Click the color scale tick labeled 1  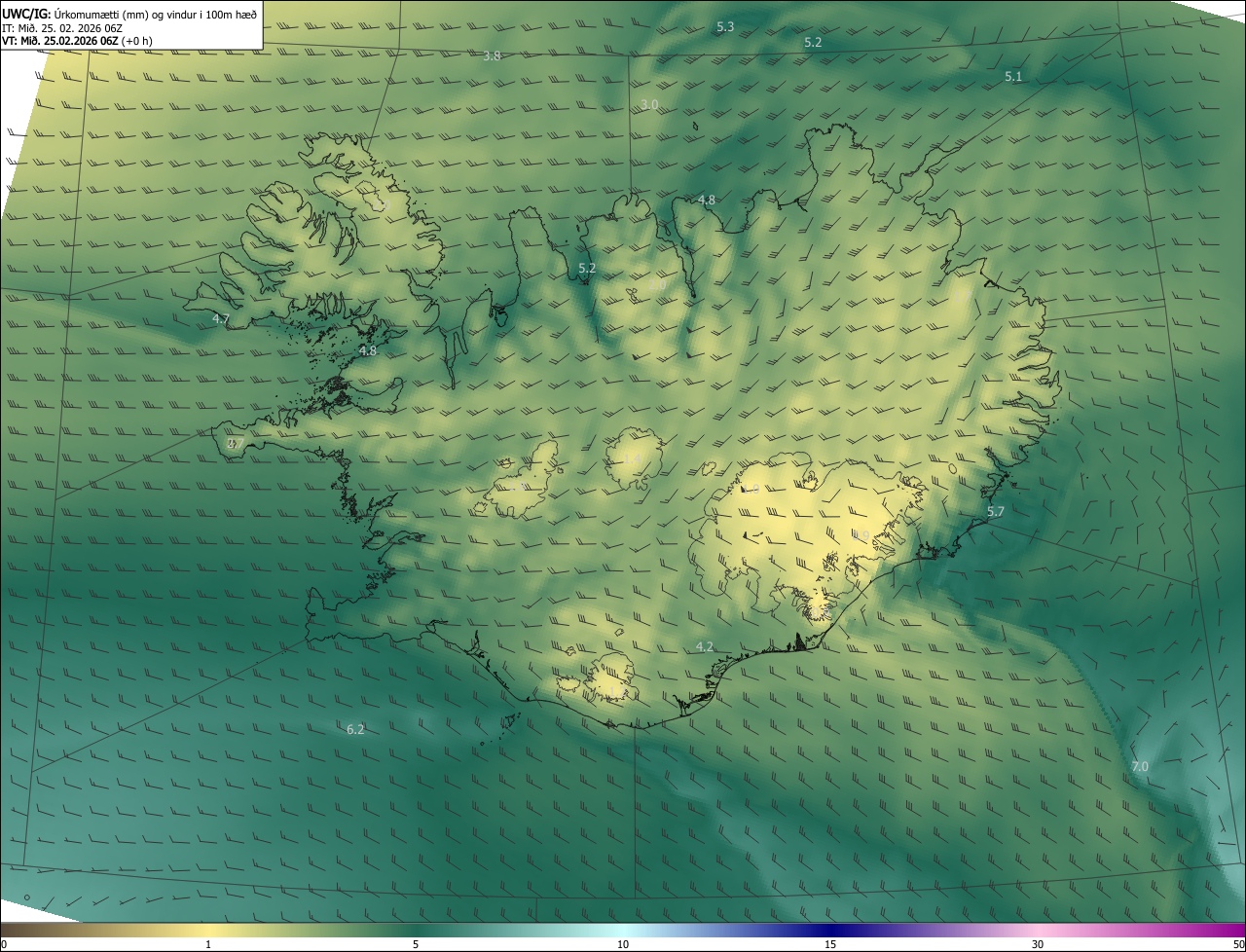tap(208, 944)
